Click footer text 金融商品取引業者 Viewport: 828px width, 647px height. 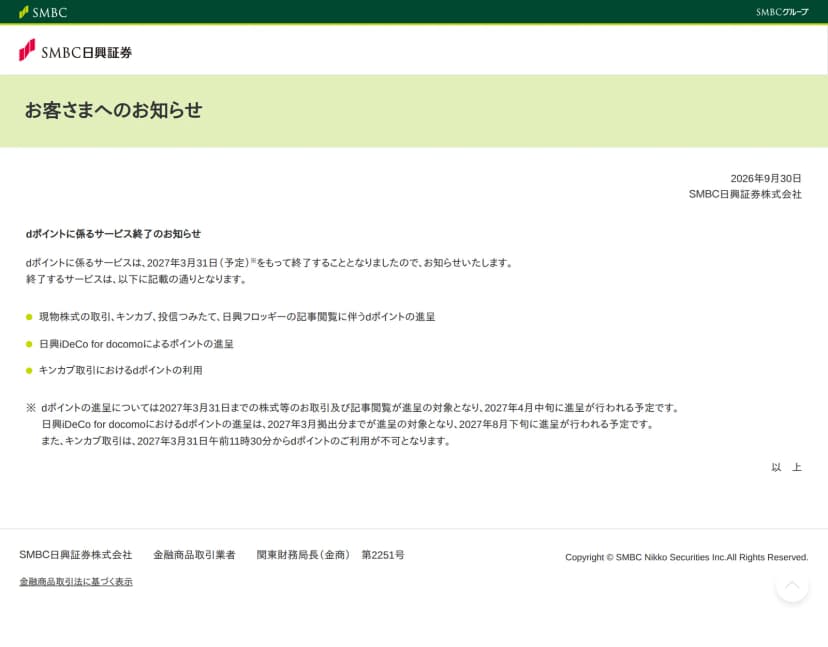194,555
